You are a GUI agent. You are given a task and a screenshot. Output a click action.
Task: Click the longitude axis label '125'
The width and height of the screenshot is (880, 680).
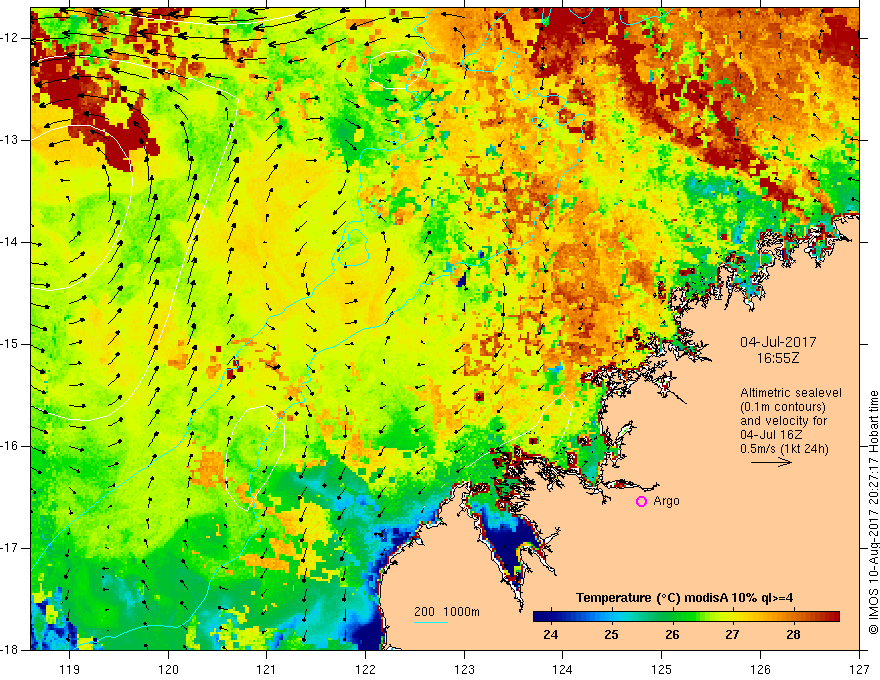pos(662,669)
